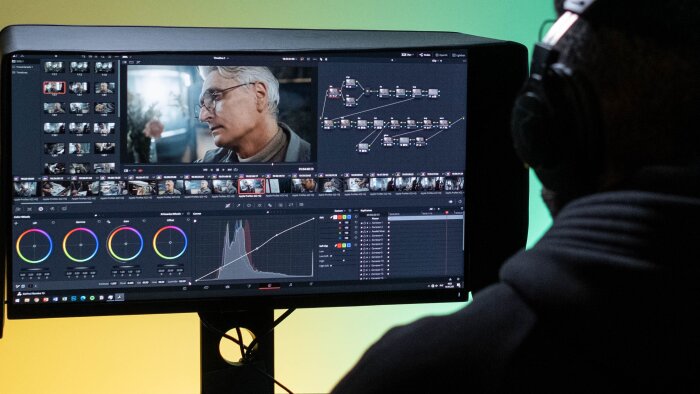Expand Corrector 2 in Keyframes list
The height and width of the screenshot is (394, 700).
pos(370,227)
